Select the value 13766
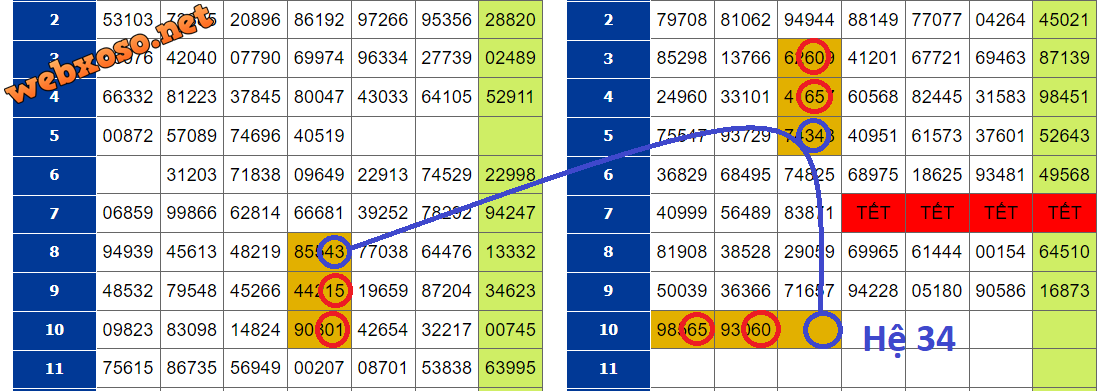Image resolution: width=1114 pixels, height=391 pixels. pos(746,58)
